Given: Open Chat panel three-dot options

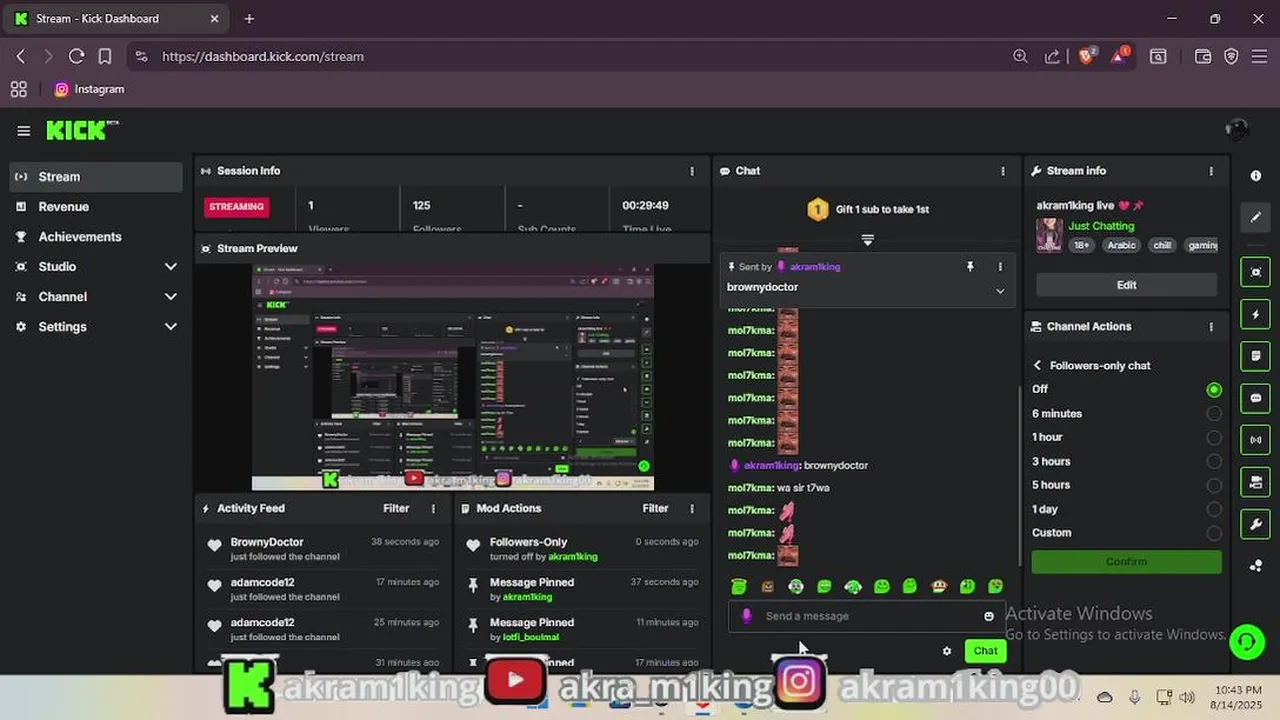Looking at the screenshot, I should pos(1003,171).
